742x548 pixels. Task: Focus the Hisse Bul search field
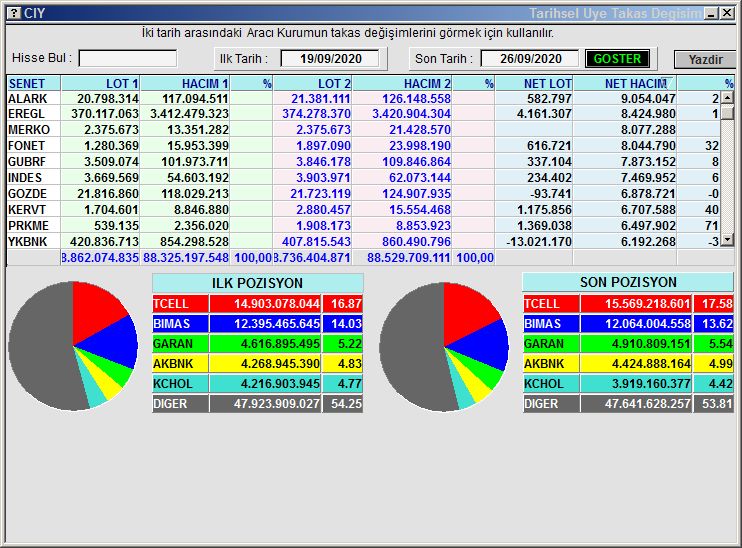[128, 59]
